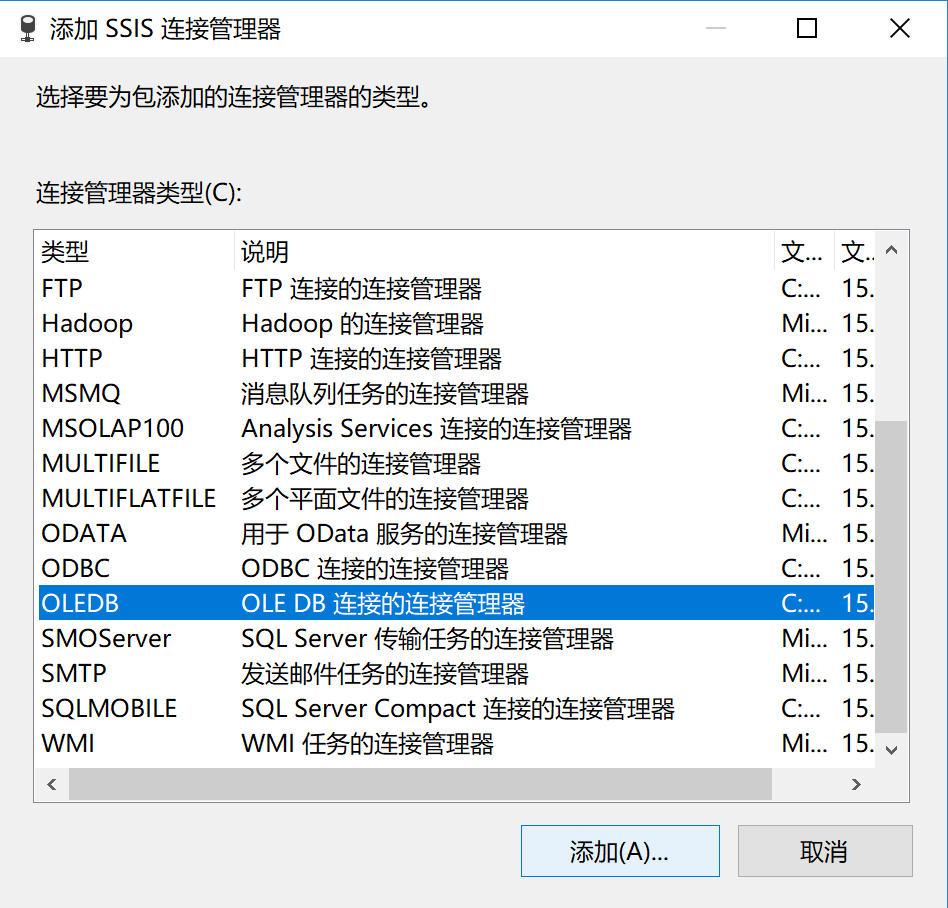Image resolution: width=948 pixels, height=908 pixels.
Task: Select the Hadoop connection manager type
Action: click(87, 323)
